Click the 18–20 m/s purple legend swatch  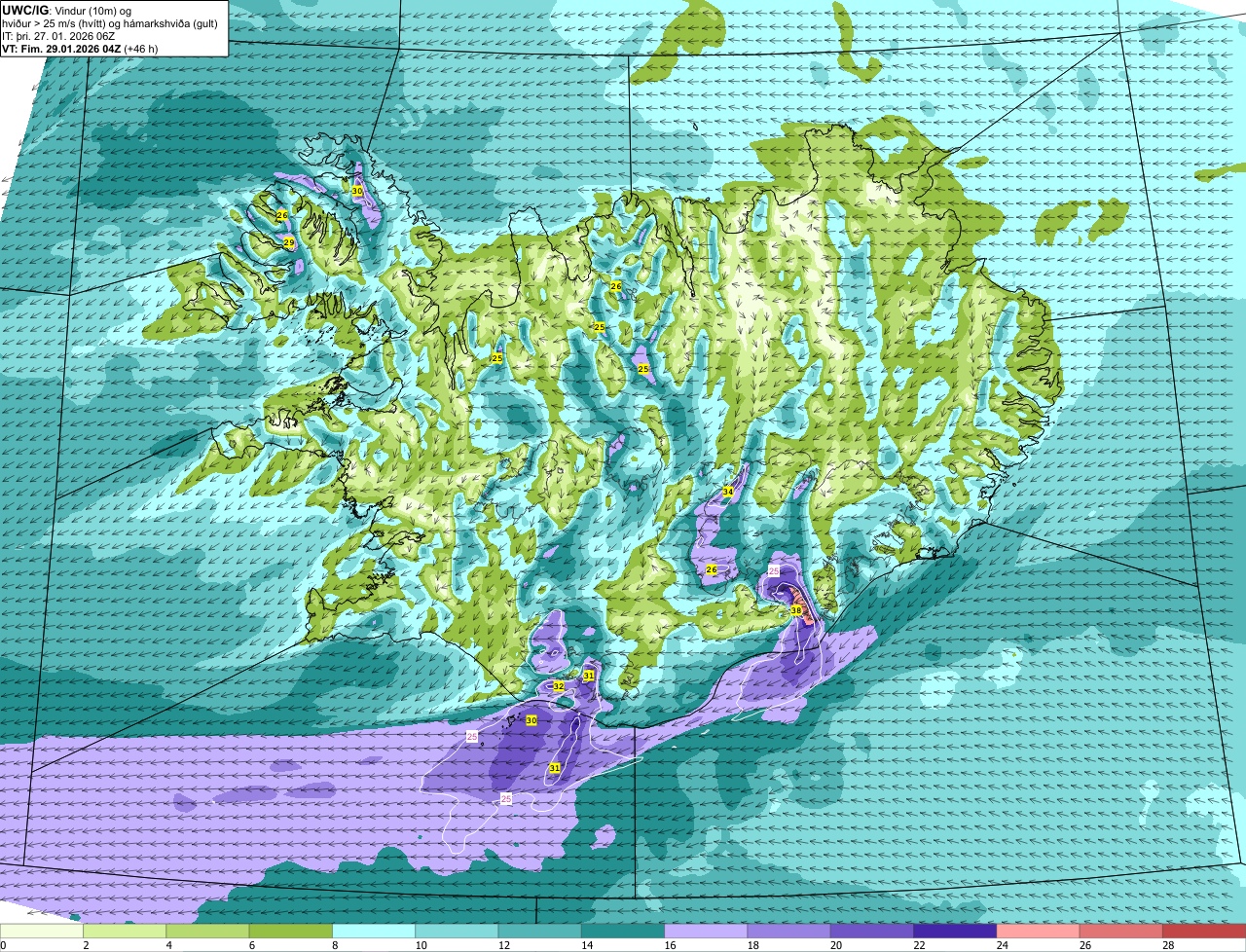(x=788, y=931)
